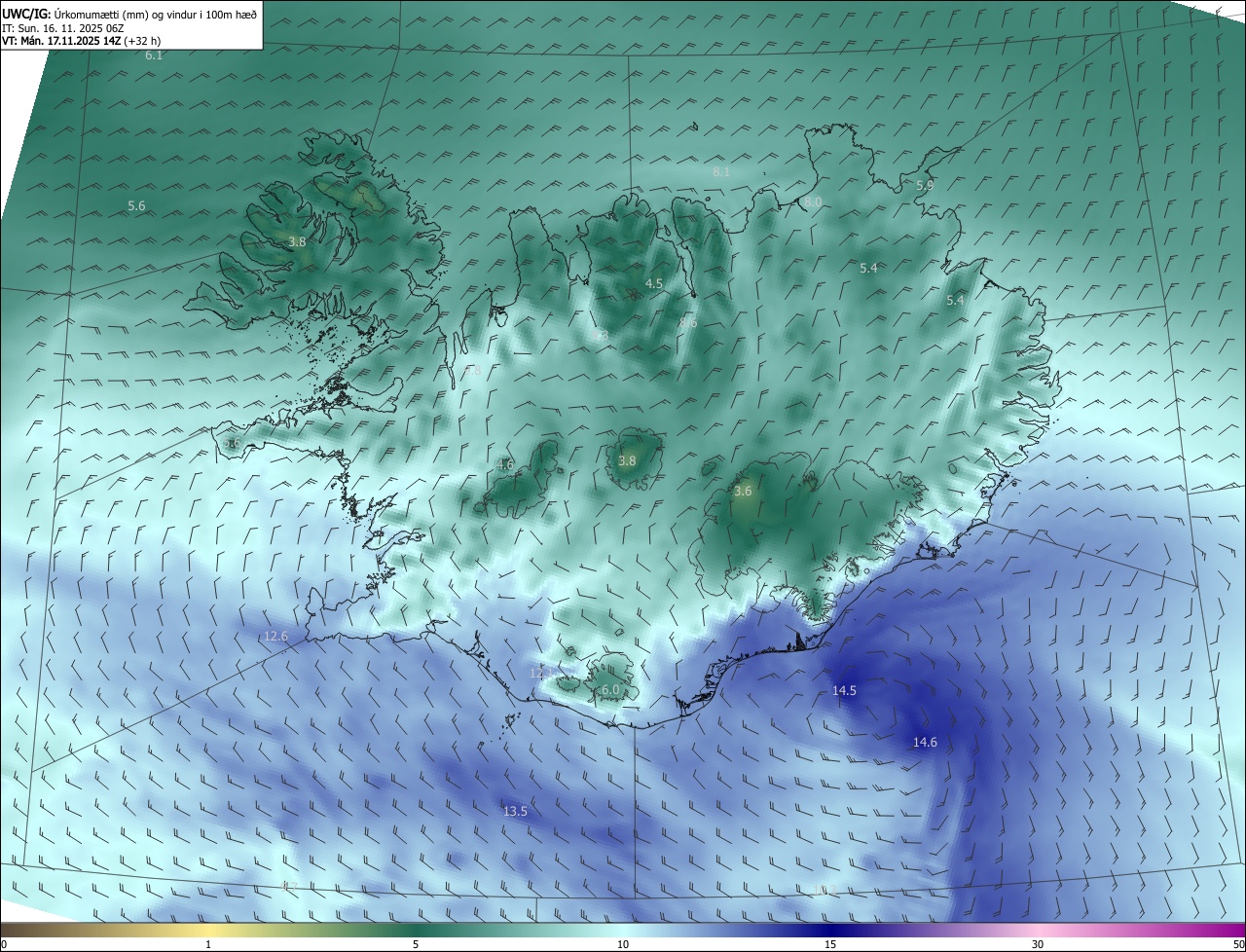
Task: Click the 6.1 value label on the map
Action: point(154,55)
